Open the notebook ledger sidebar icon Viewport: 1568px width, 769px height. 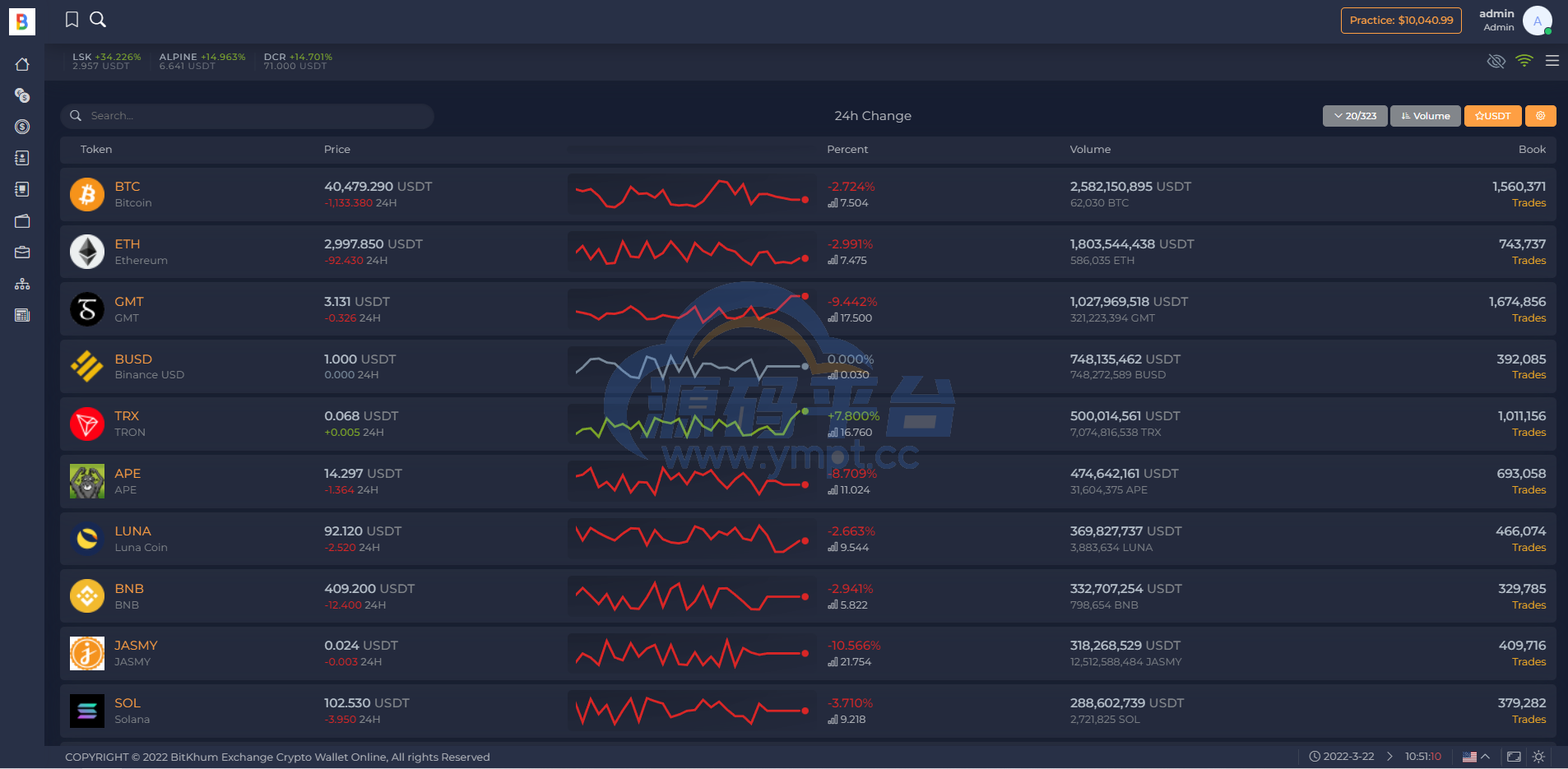(x=22, y=189)
